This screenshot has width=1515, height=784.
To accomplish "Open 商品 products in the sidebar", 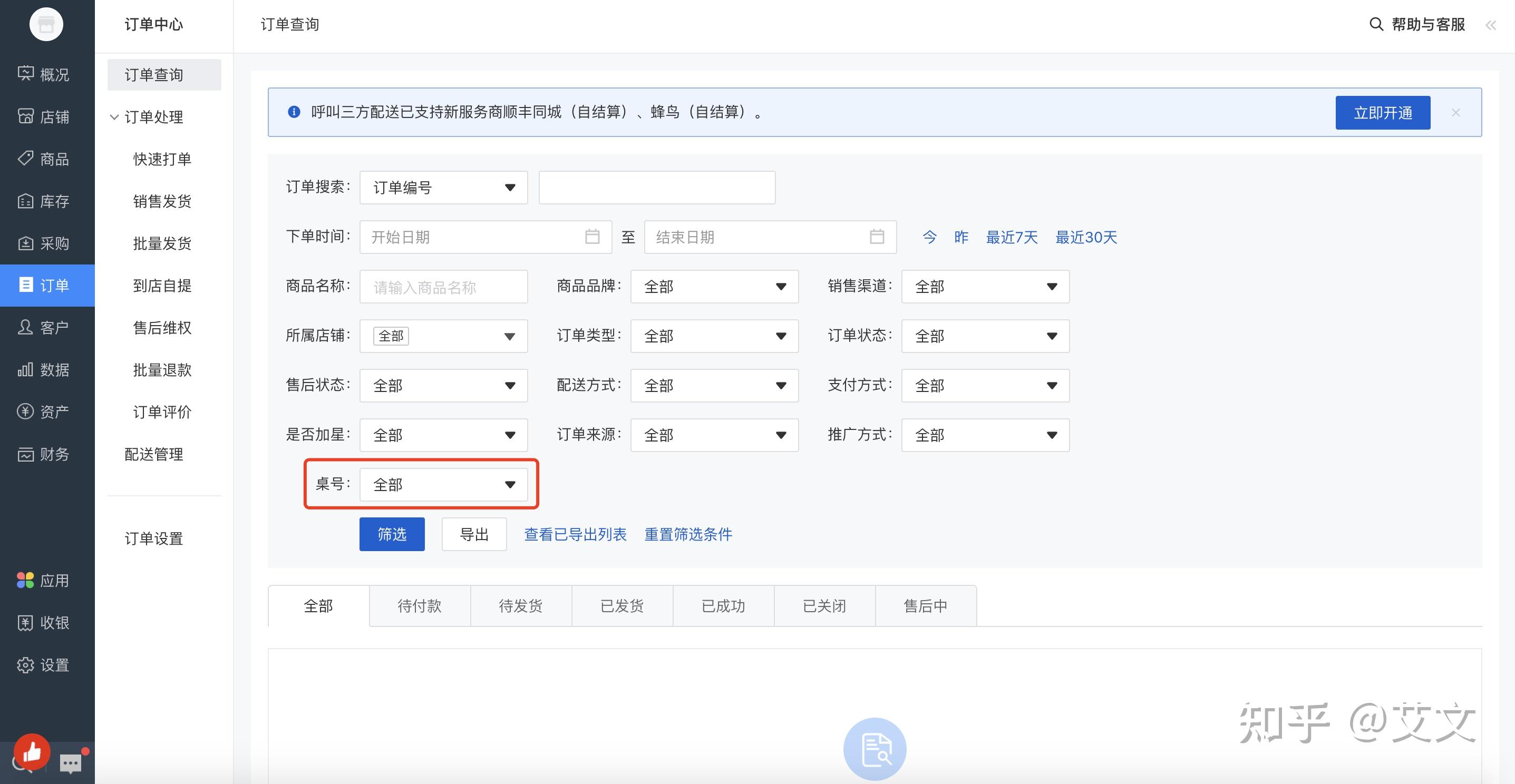I will coord(47,159).
